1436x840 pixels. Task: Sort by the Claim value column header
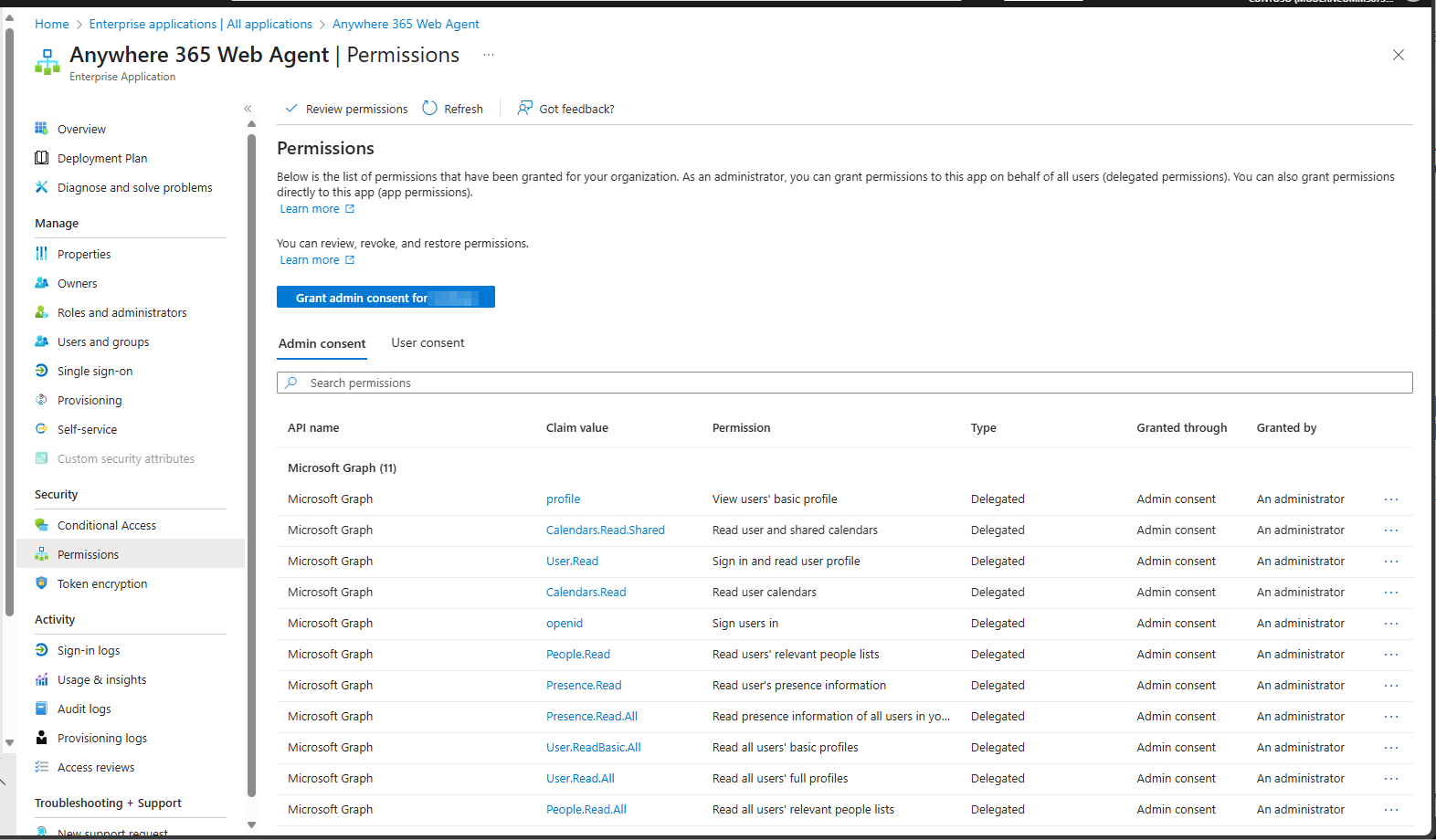[x=577, y=427]
